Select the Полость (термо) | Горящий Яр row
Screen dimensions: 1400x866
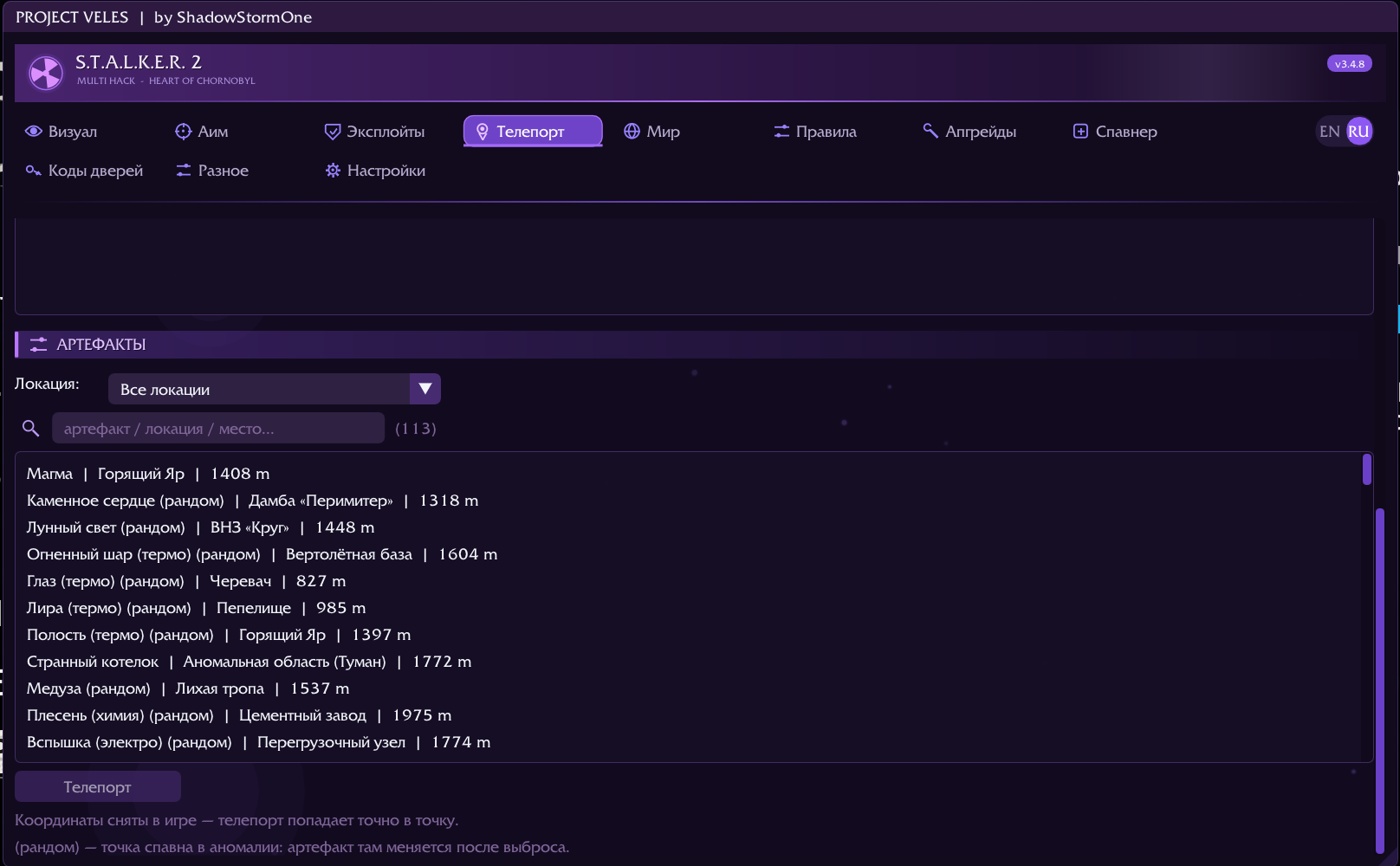pyautogui.click(x=689, y=635)
